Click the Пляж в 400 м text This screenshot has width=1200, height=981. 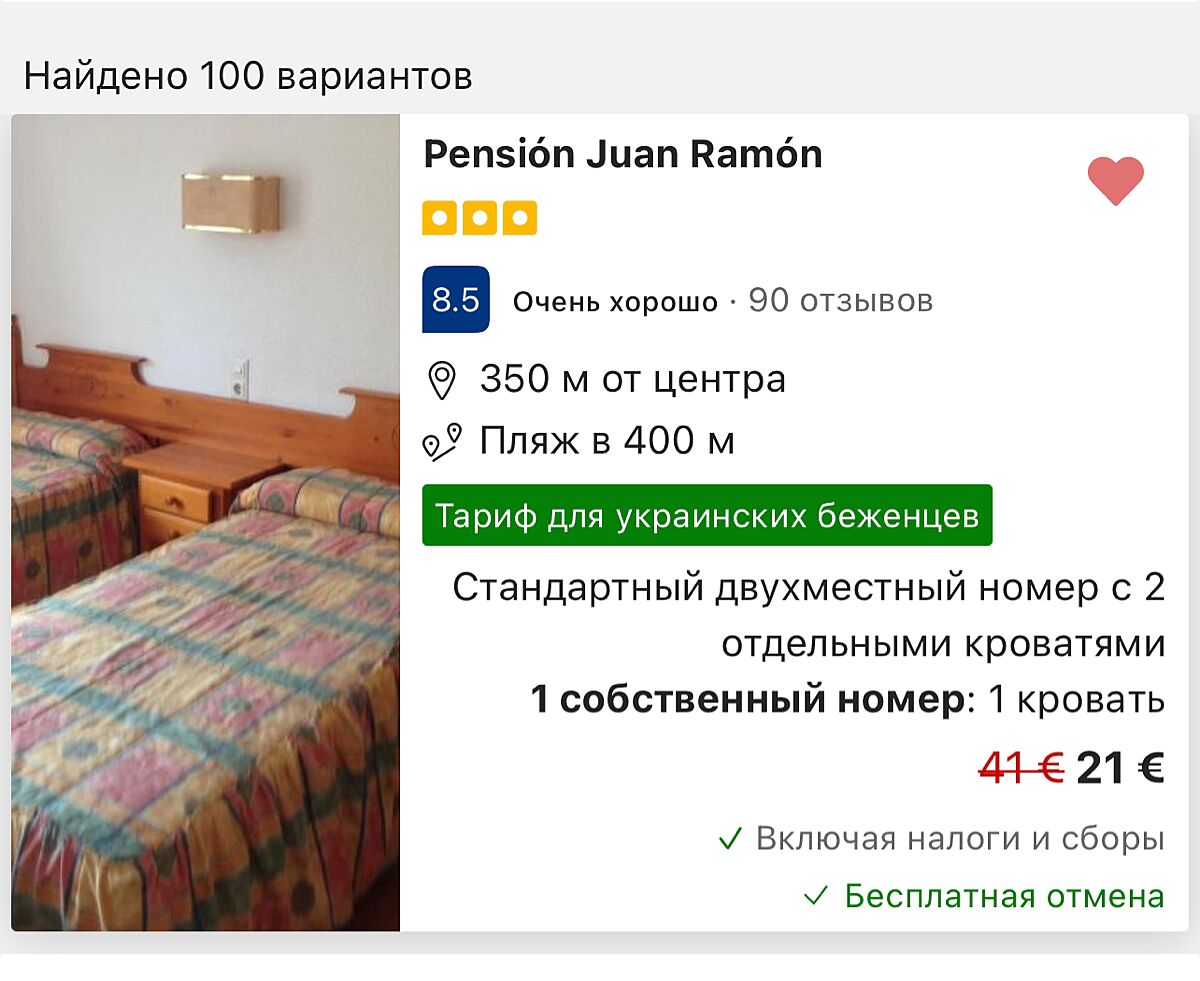click(607, 440)
